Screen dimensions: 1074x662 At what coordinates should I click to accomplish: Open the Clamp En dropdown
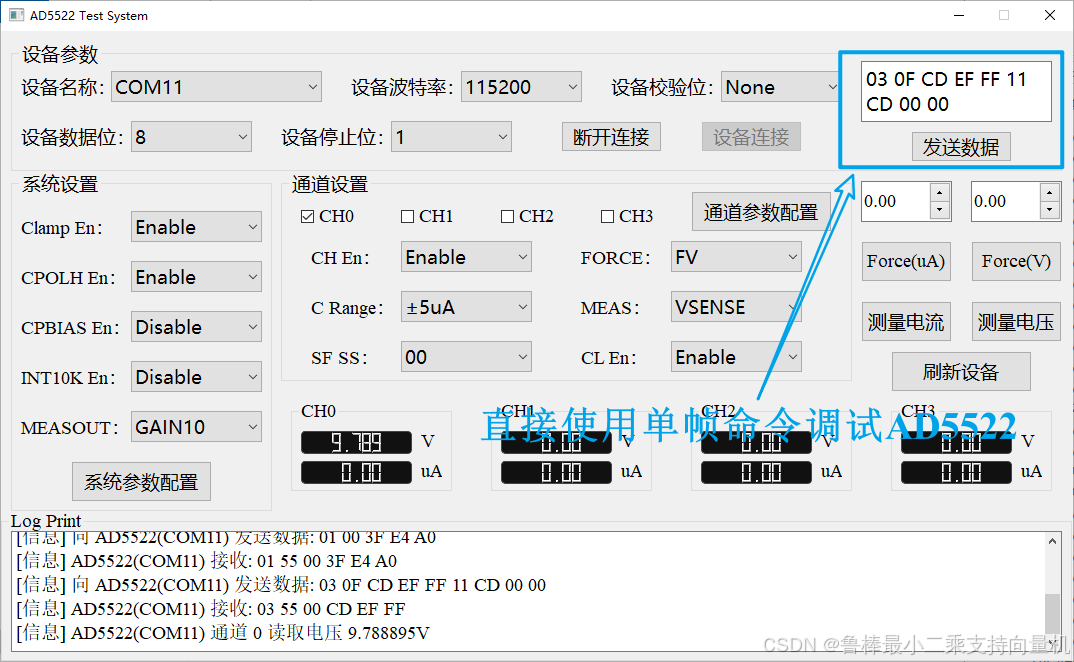point(197,227)
